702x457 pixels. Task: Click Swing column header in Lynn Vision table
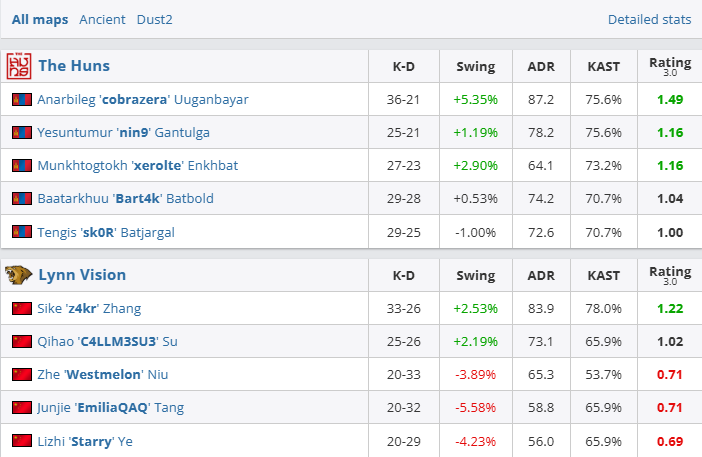[x=475, y=275]
